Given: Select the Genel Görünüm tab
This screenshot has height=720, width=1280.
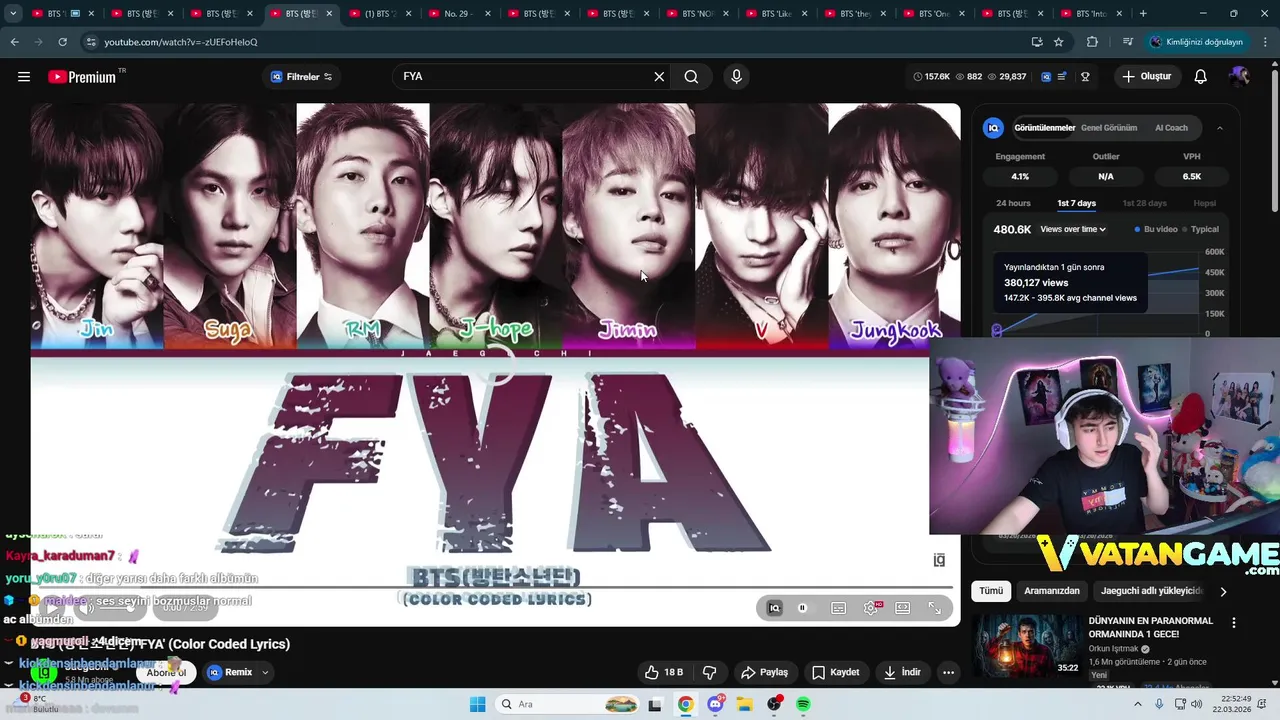Looking at the screenshot, I should 1109,128.
